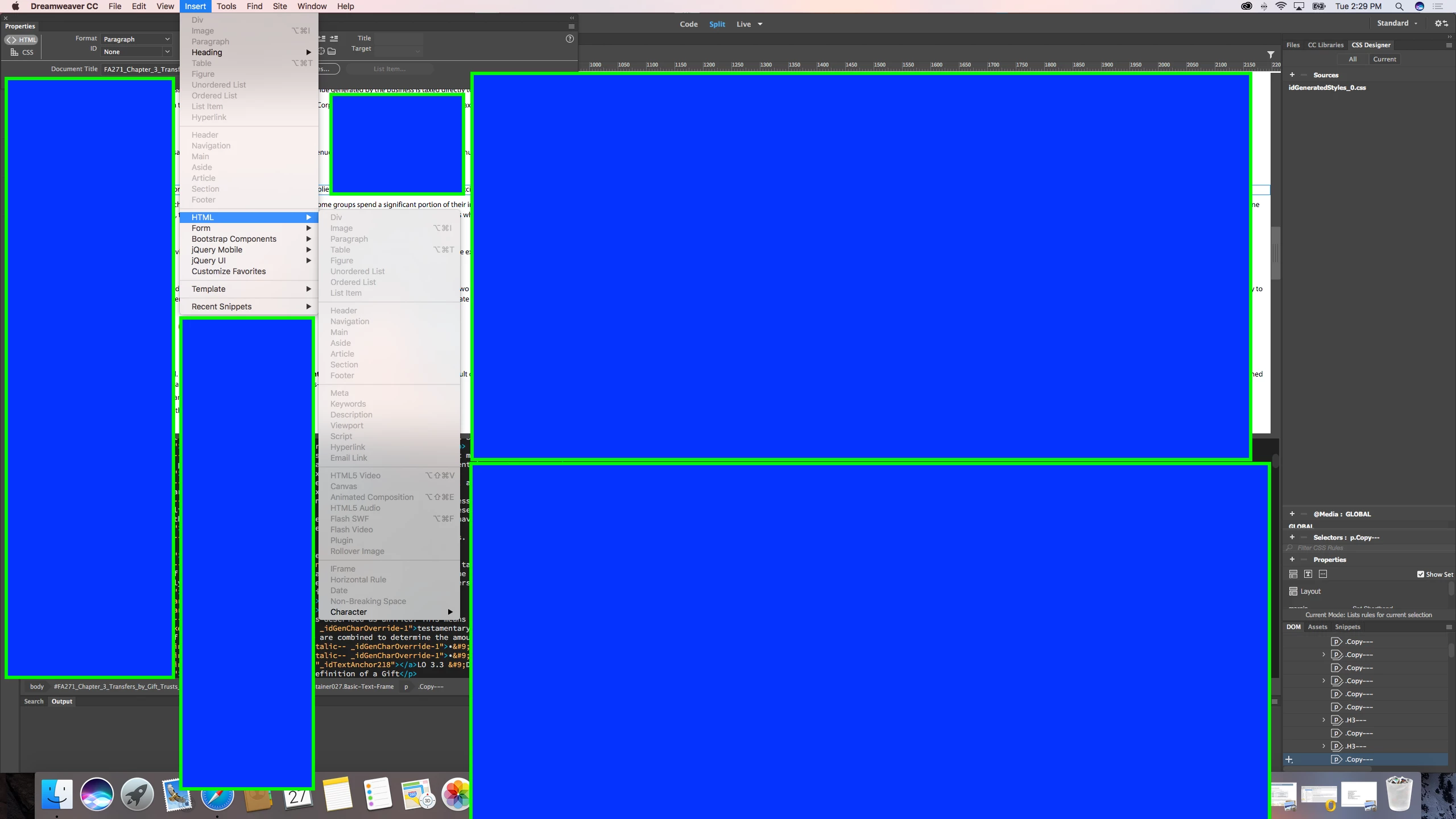Open the More properties category icon
The image size is (1456, 819).
pos(1323,574)
